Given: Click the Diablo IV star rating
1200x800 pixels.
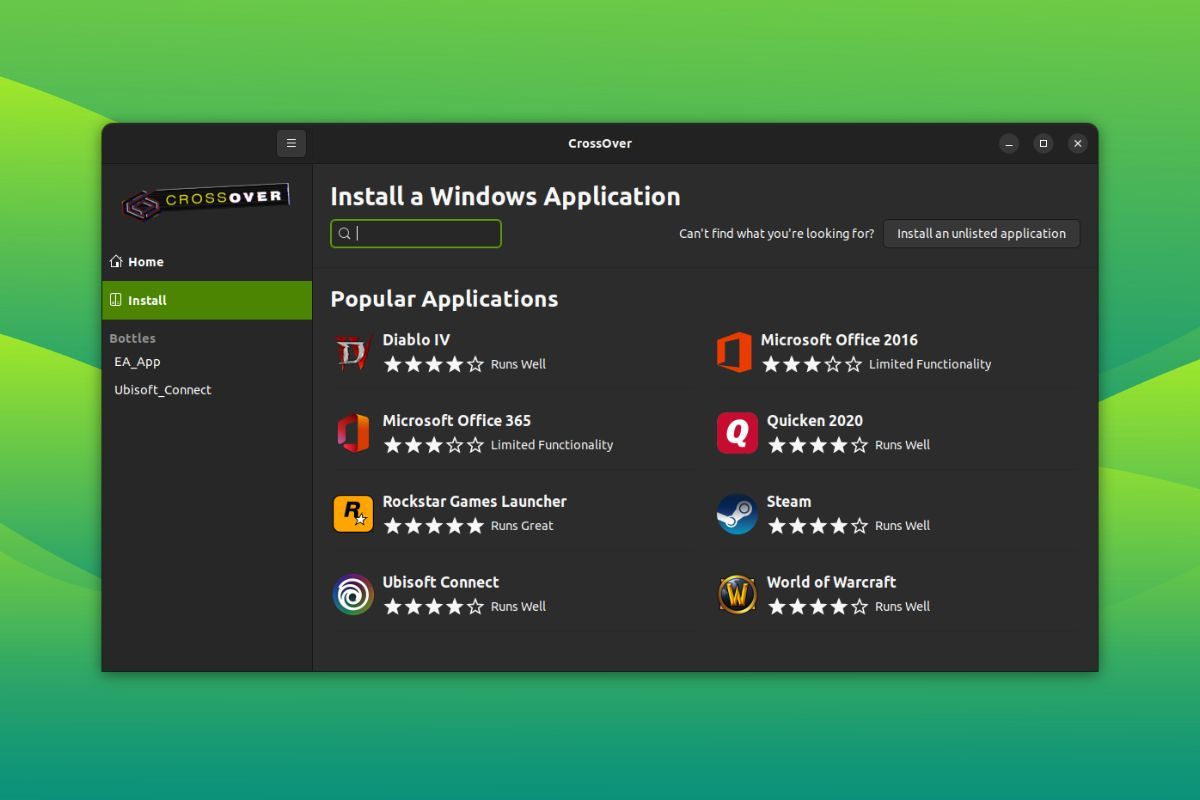Looking at the screenshot, I should (433, 365).
